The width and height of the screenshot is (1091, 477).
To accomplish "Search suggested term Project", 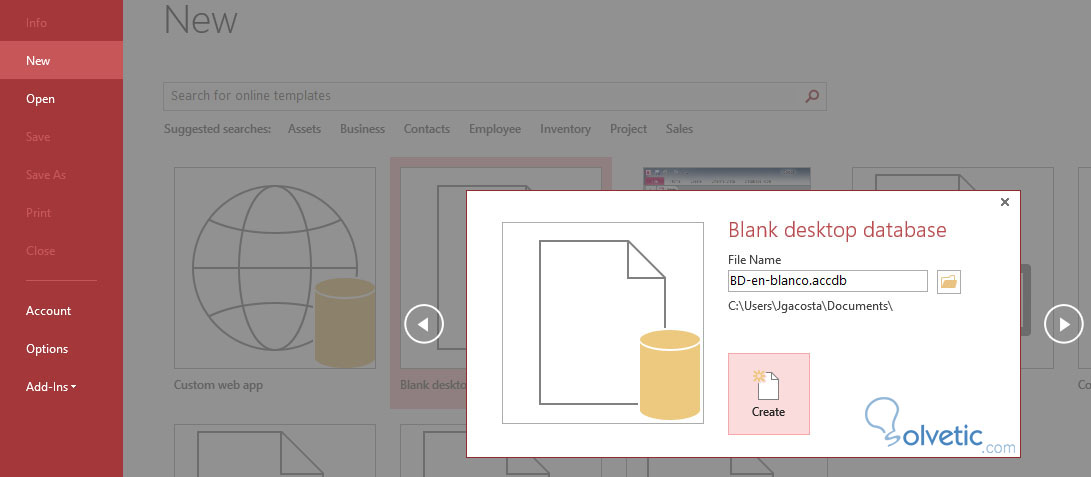I will click(628, 129).
